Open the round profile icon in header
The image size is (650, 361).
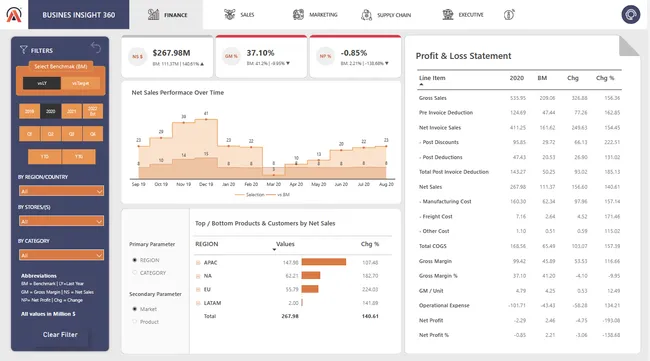pos(631,15)
